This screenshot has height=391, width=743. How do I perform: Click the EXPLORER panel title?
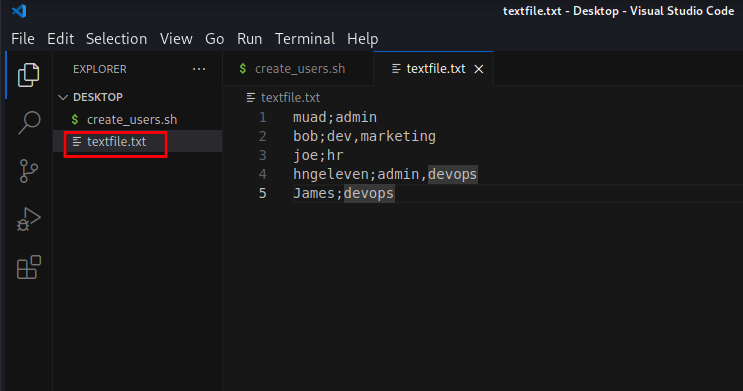click(x=100, y=69)
